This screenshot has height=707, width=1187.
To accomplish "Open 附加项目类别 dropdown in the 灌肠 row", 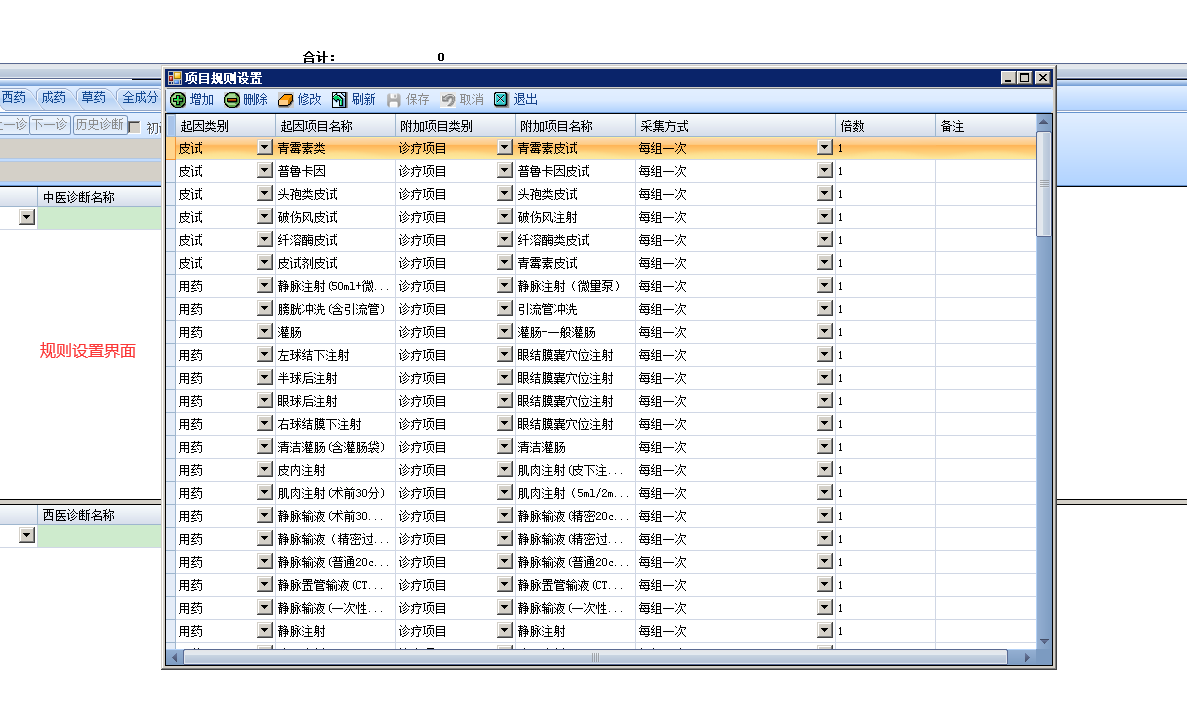I will (505, 332).
